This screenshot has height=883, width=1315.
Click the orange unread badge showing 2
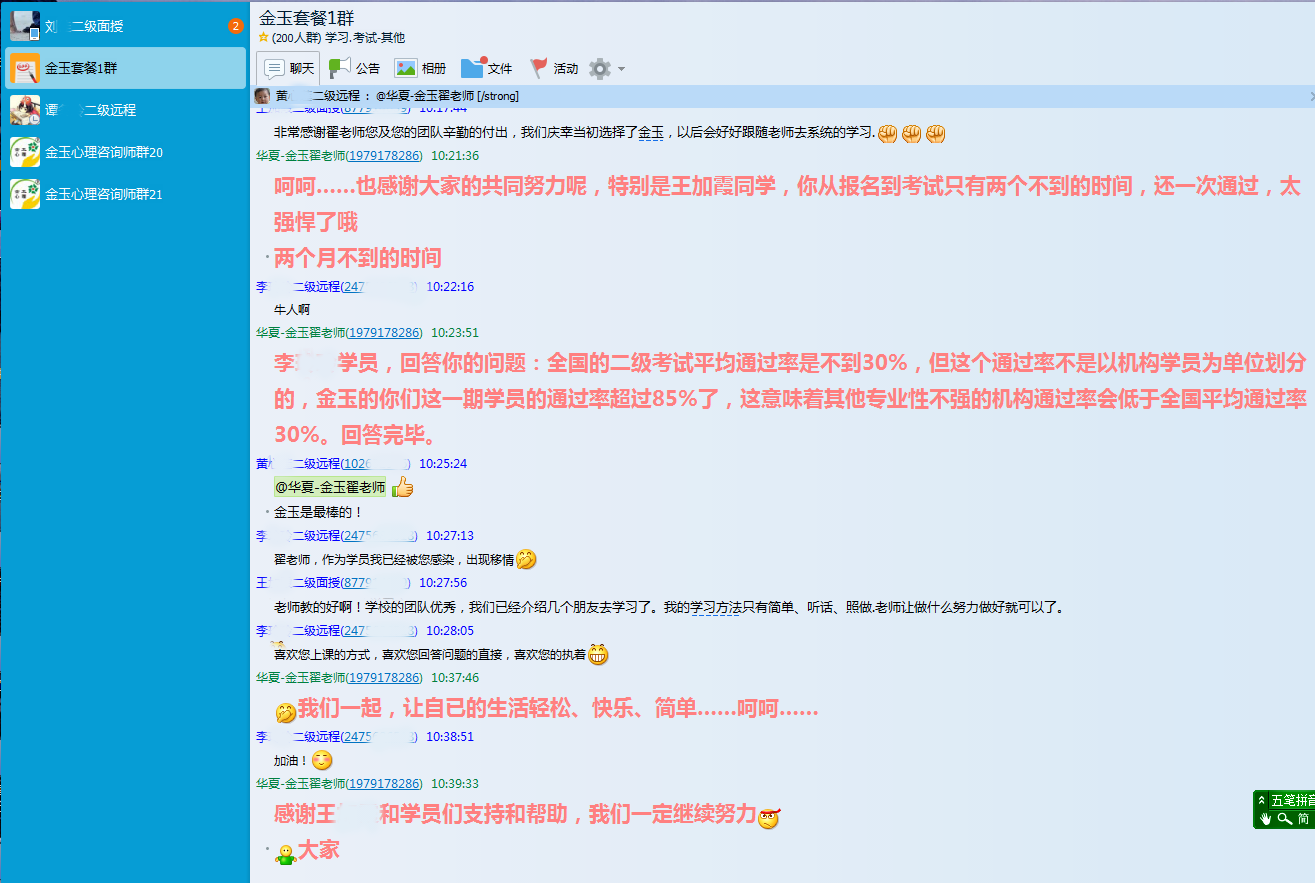coord(235,26)
